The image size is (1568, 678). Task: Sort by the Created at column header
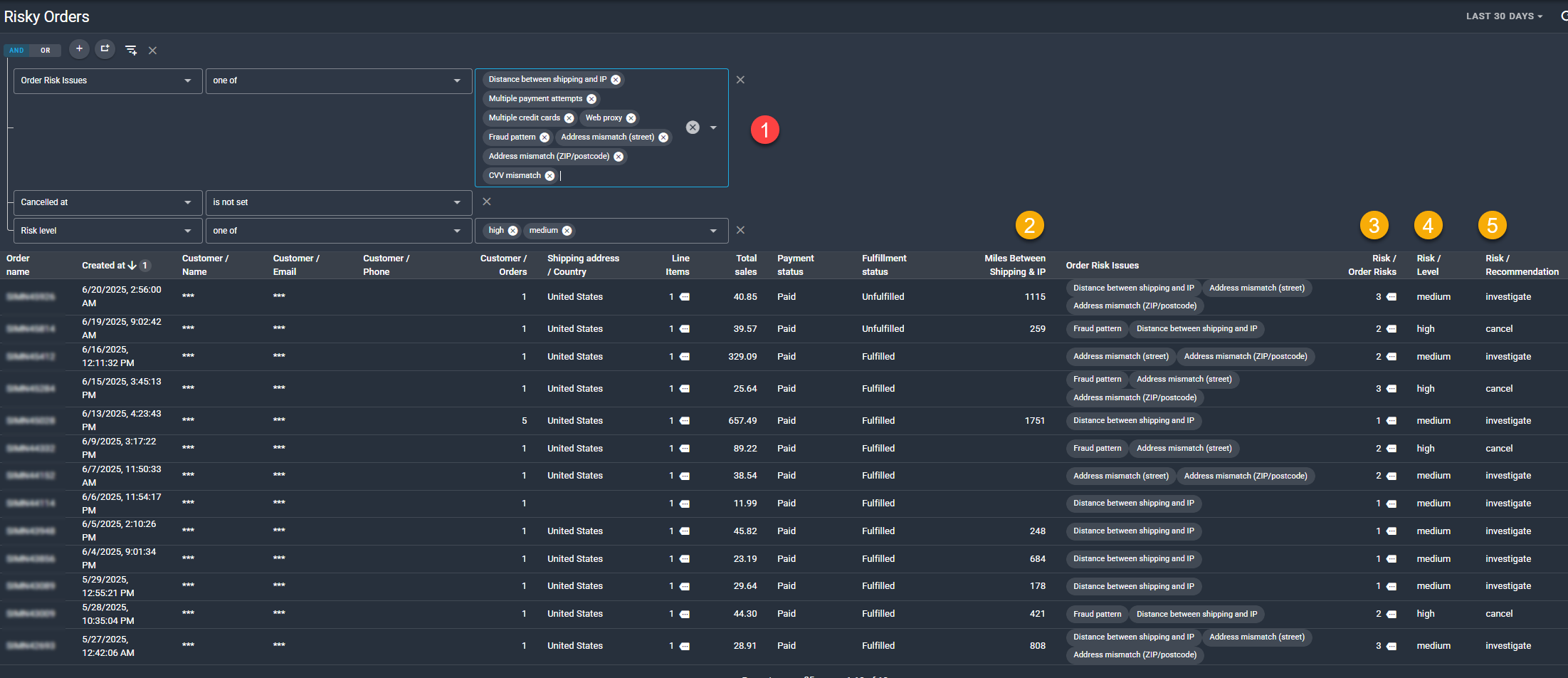[104, 266]
